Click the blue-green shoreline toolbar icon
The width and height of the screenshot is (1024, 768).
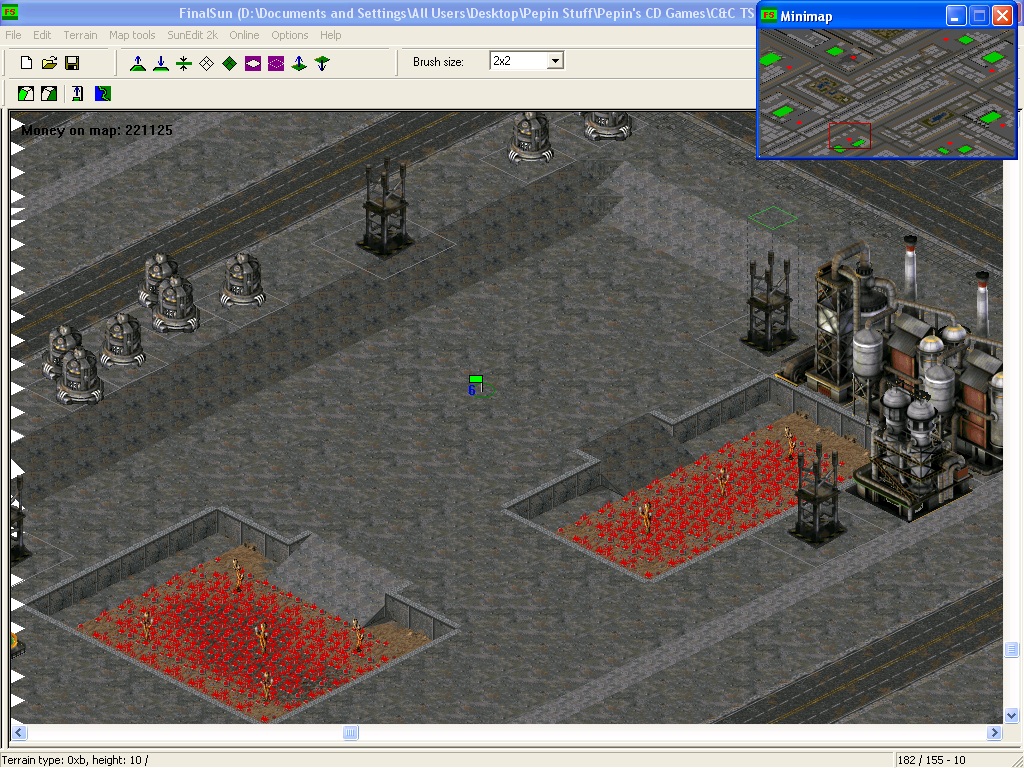point(103,94)
